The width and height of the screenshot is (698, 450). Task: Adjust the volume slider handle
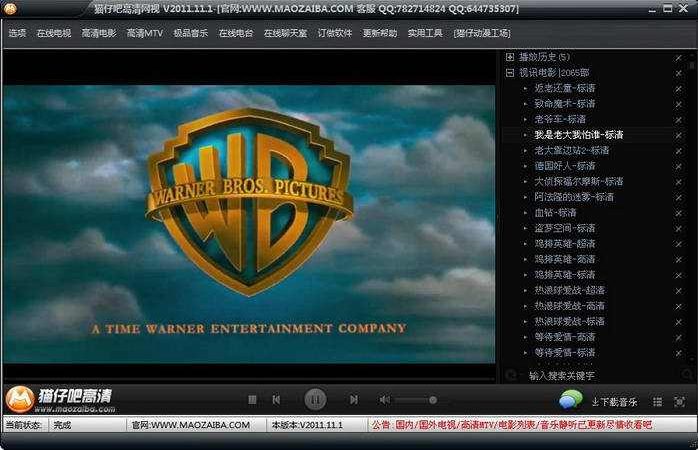(x=433, y=400)
